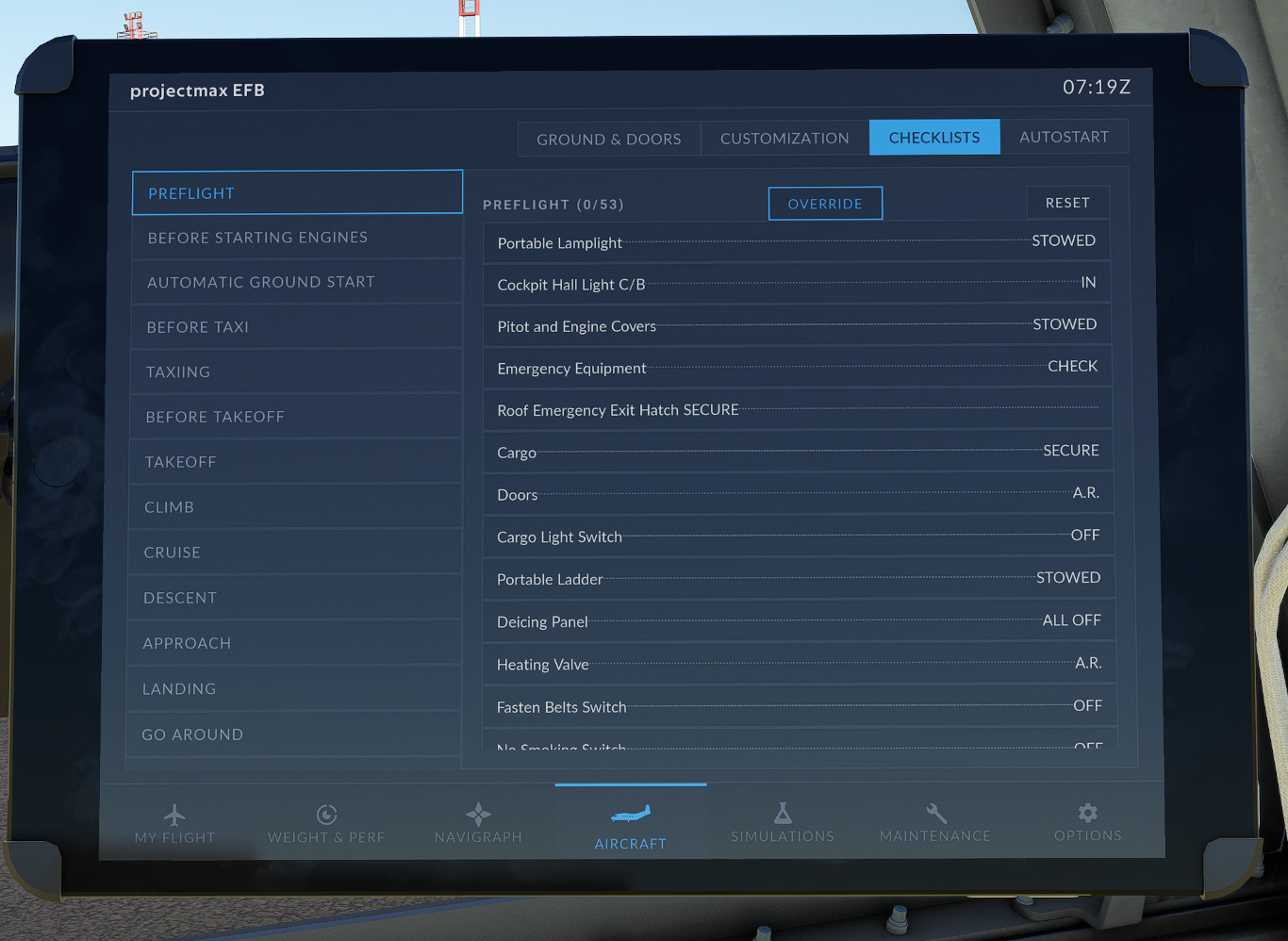Viewport: 1288px width, 941px height.
Task: Open Options gear icon
Action: 1088,812
